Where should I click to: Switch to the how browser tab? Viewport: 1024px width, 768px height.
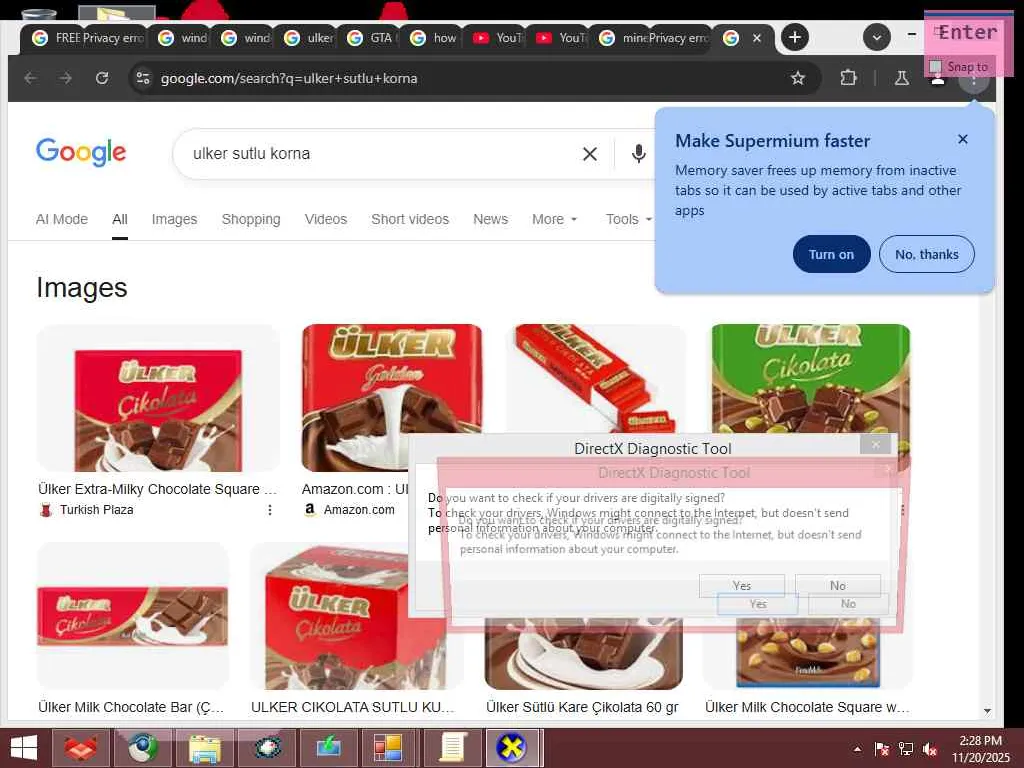pos(434,38)
